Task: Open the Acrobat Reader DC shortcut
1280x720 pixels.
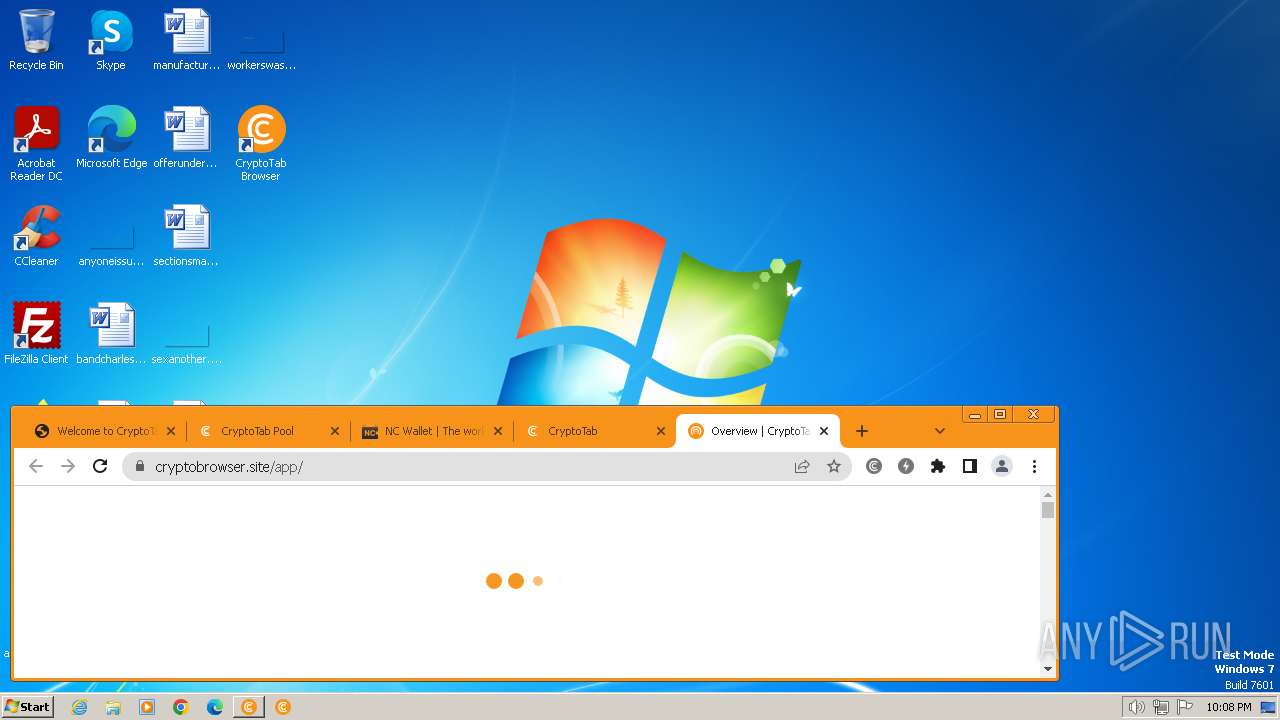Action: click(36, 143)
